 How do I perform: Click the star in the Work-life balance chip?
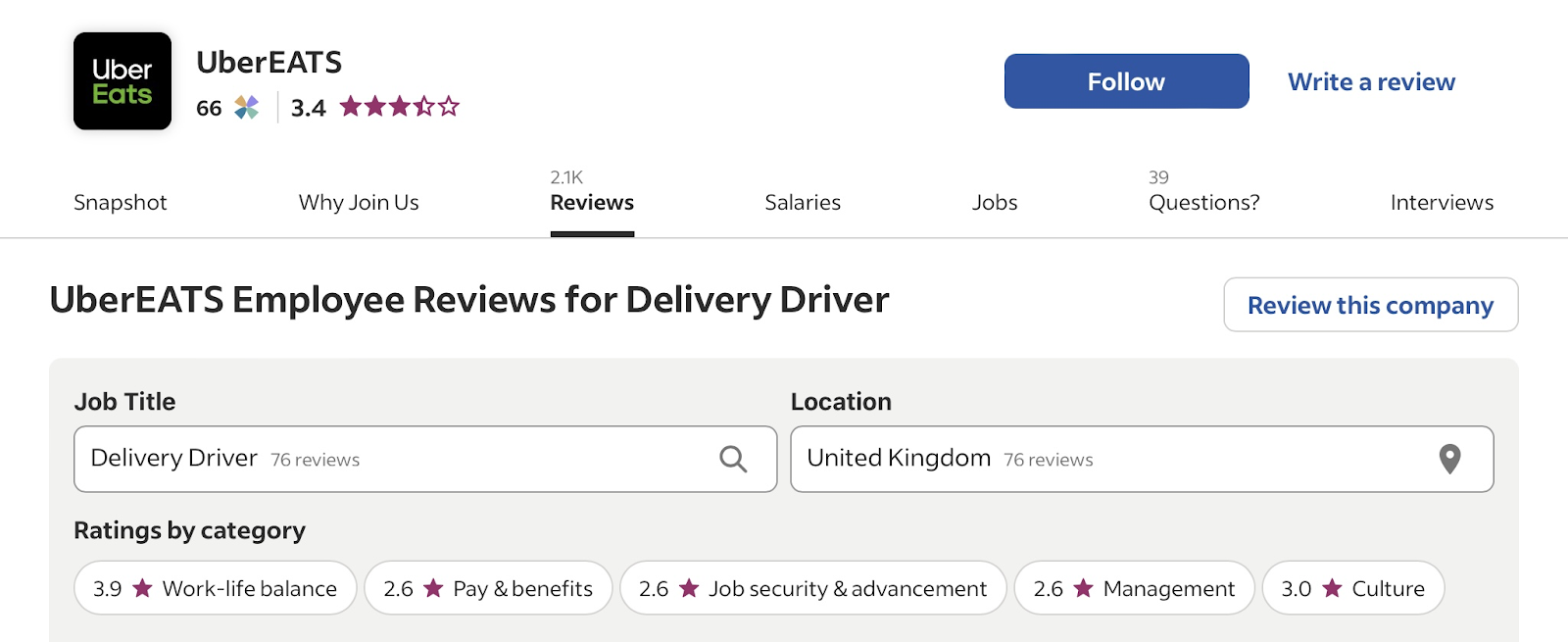pos(143,588)
